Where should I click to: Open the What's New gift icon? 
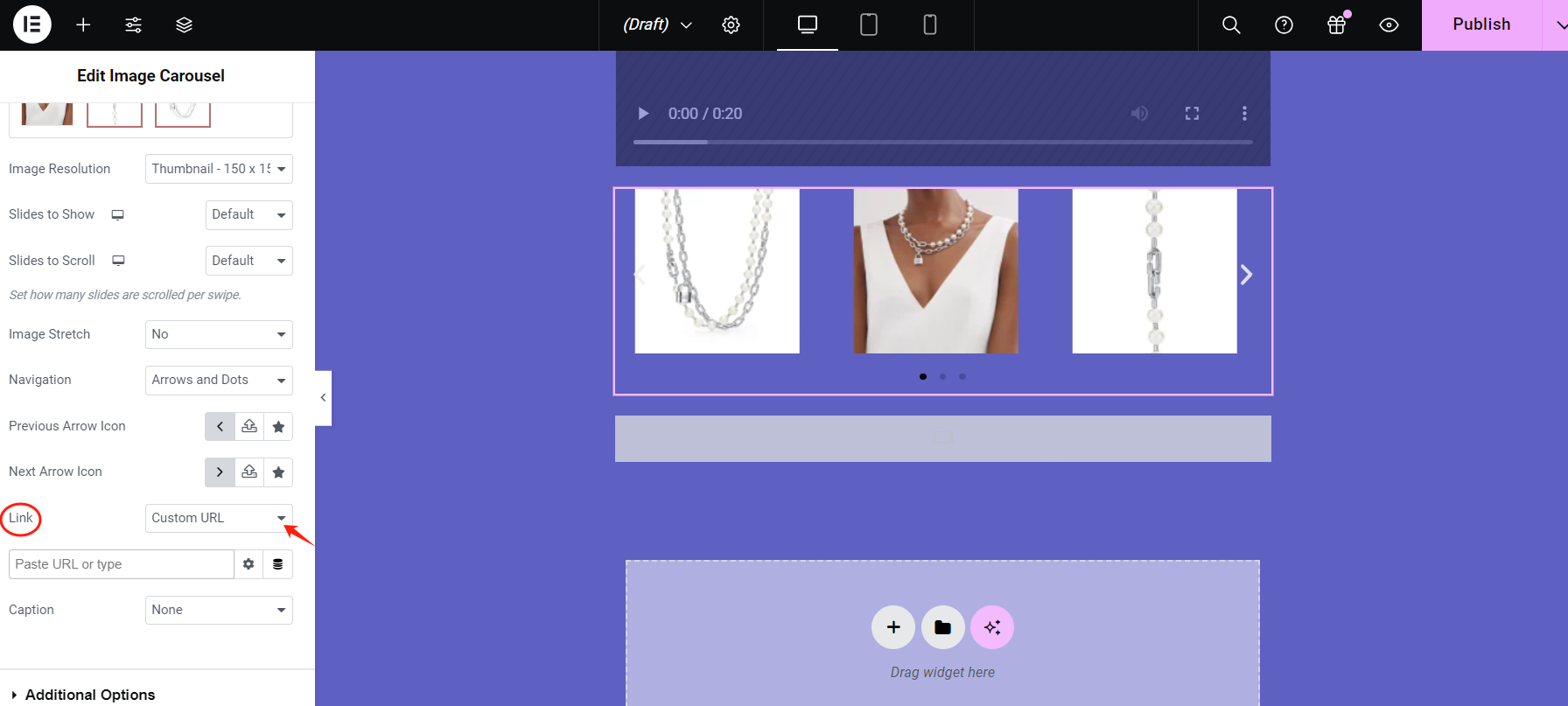click(x=1336, y=24)
